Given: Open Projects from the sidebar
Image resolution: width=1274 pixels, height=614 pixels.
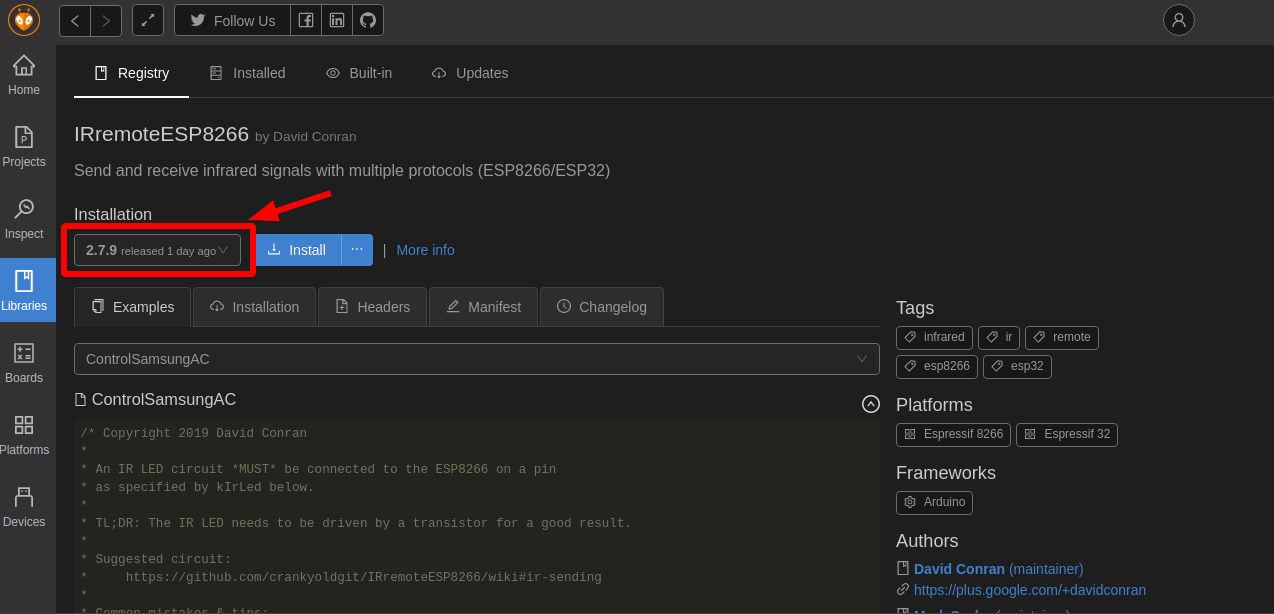Looking at the screenshot, I should point(24,147).
